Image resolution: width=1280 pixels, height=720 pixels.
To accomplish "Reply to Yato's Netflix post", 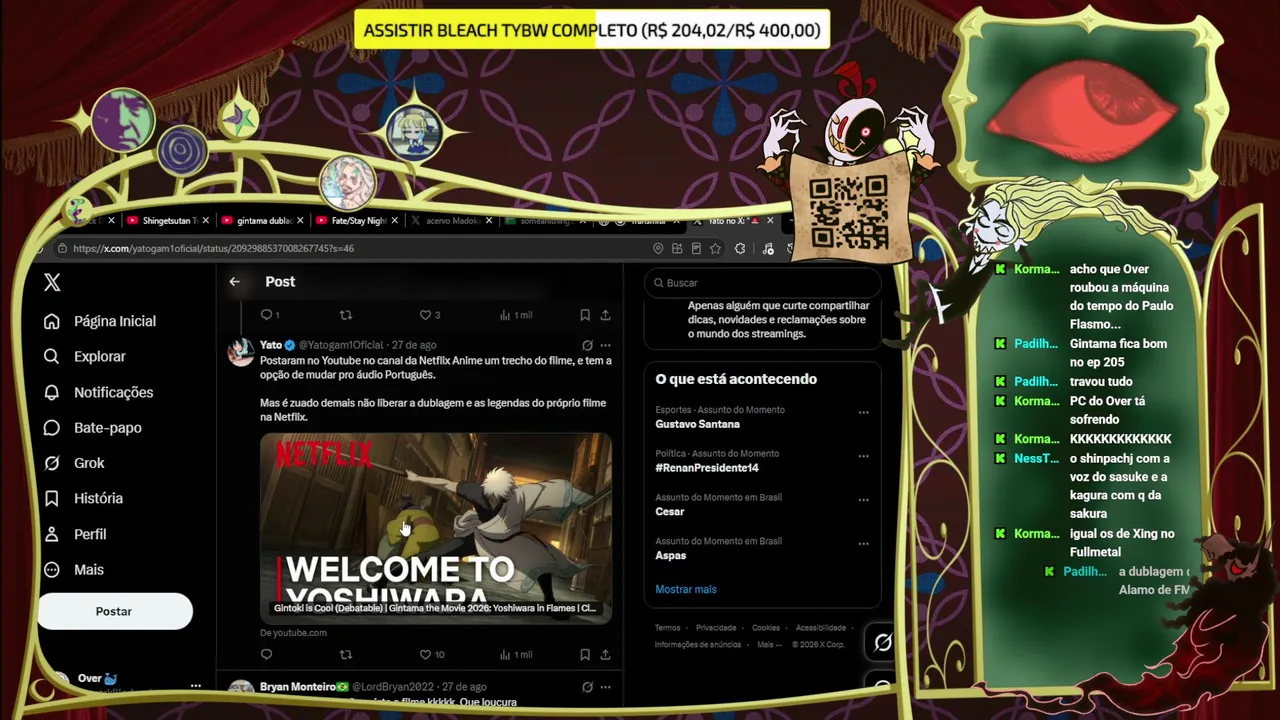I will pyautogui.click(x=266, y=655).
